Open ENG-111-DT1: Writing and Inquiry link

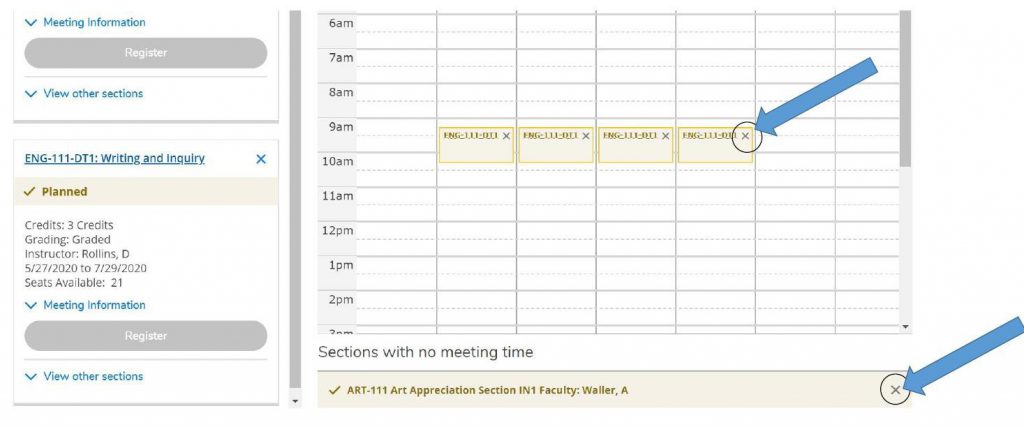(115, 158)
